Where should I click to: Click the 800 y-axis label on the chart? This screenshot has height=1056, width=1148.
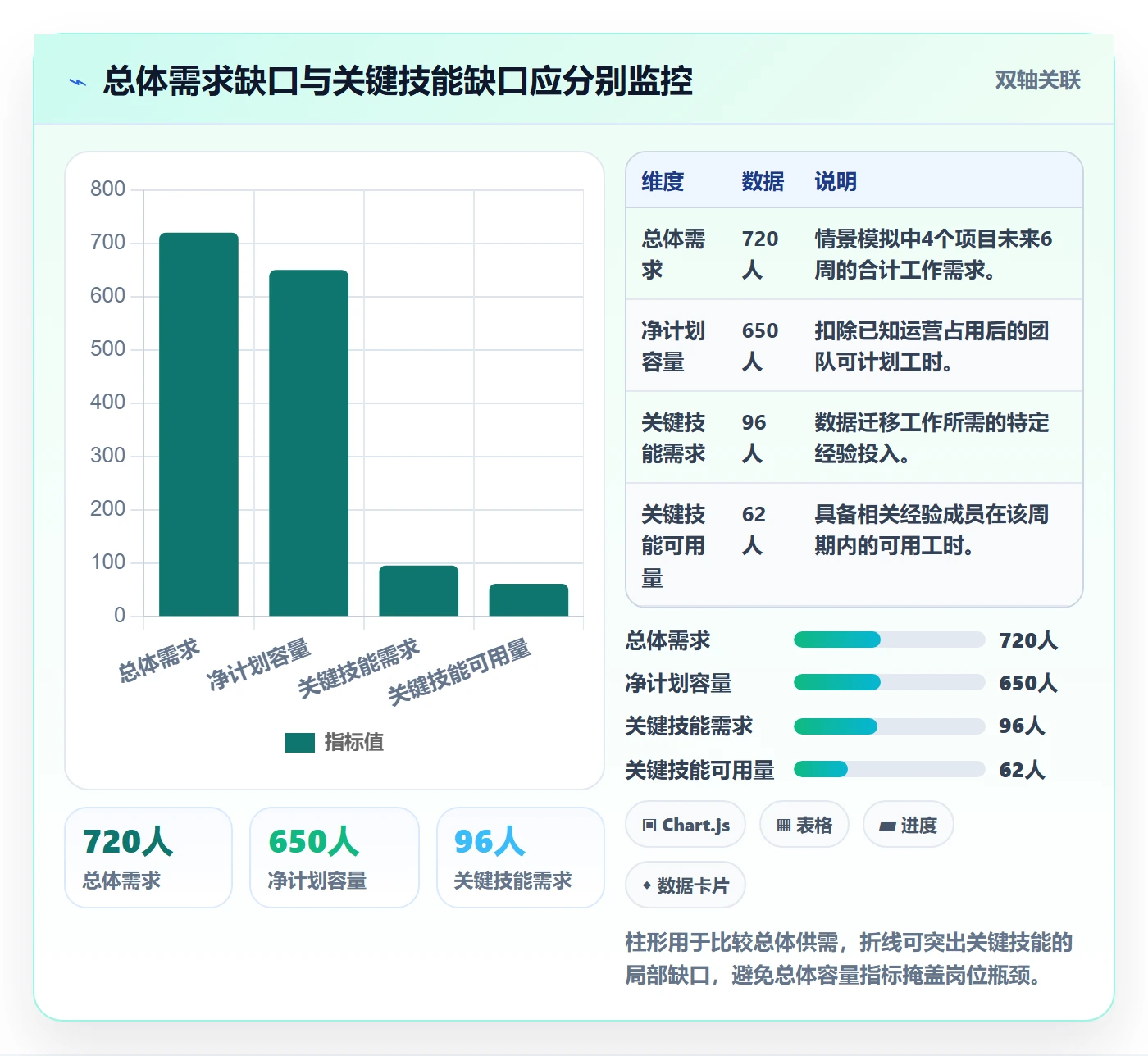coord(107,189)
